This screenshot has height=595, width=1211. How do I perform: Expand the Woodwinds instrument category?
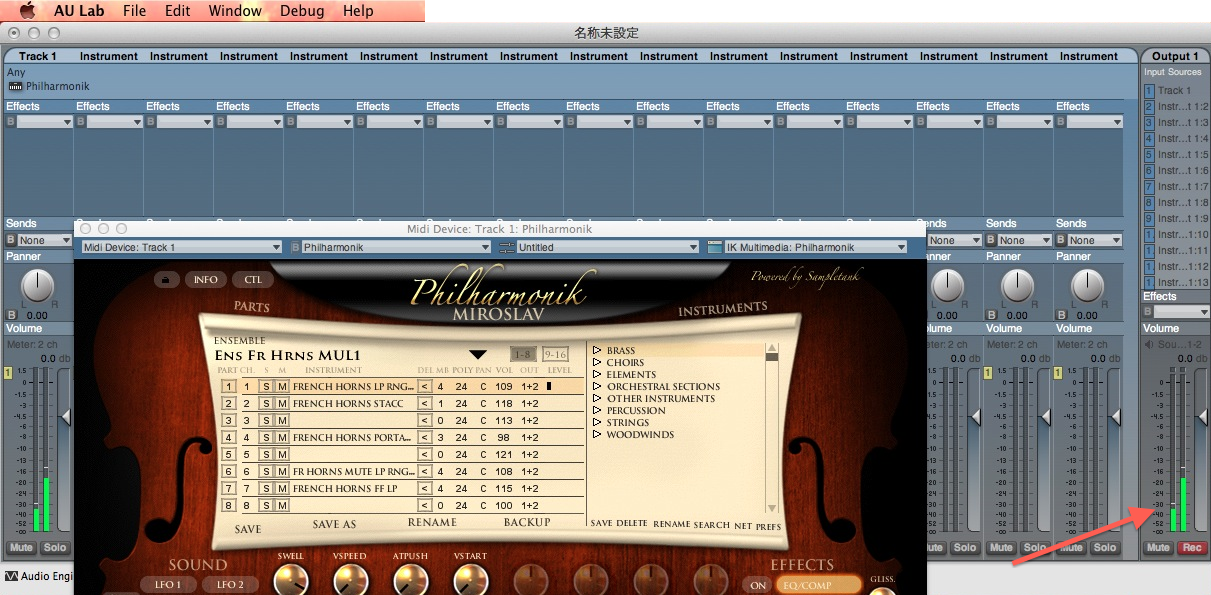pos(597,435)
